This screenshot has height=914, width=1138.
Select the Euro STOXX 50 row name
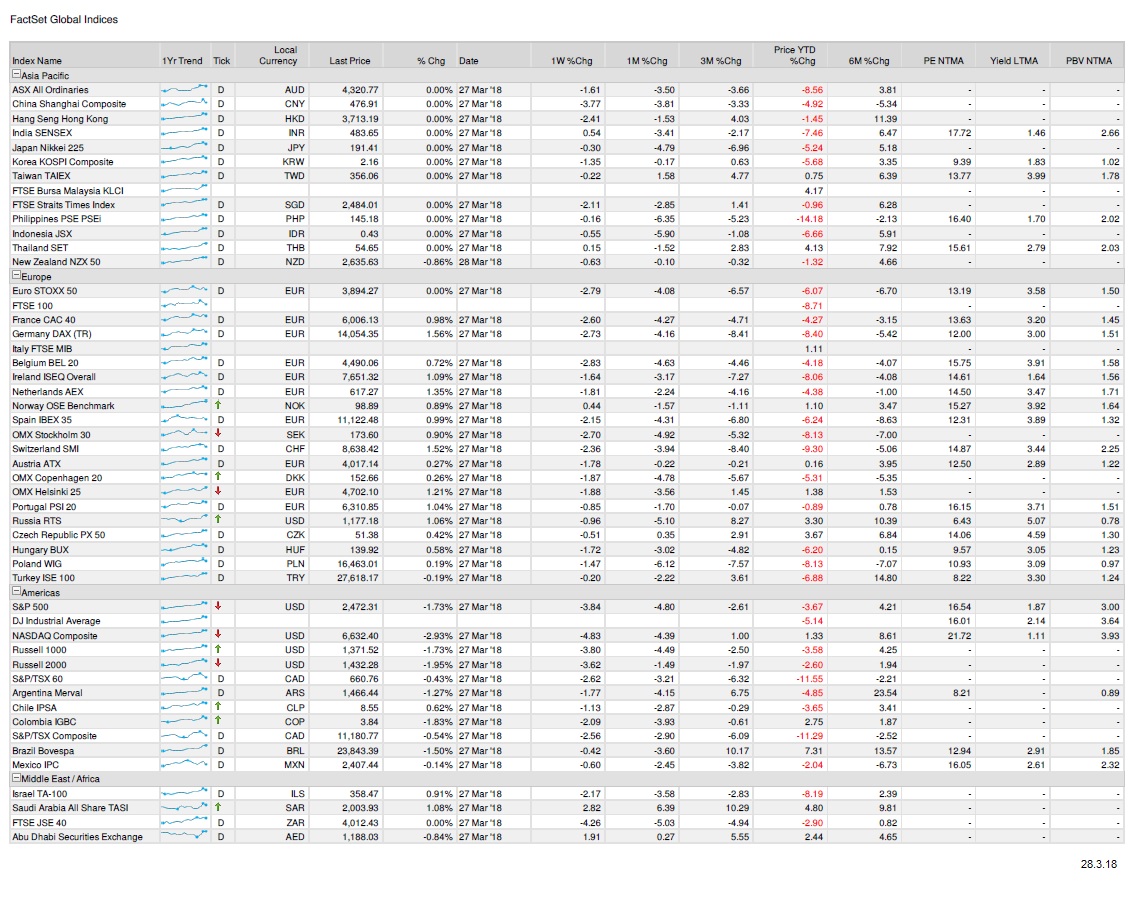[44, 290]
